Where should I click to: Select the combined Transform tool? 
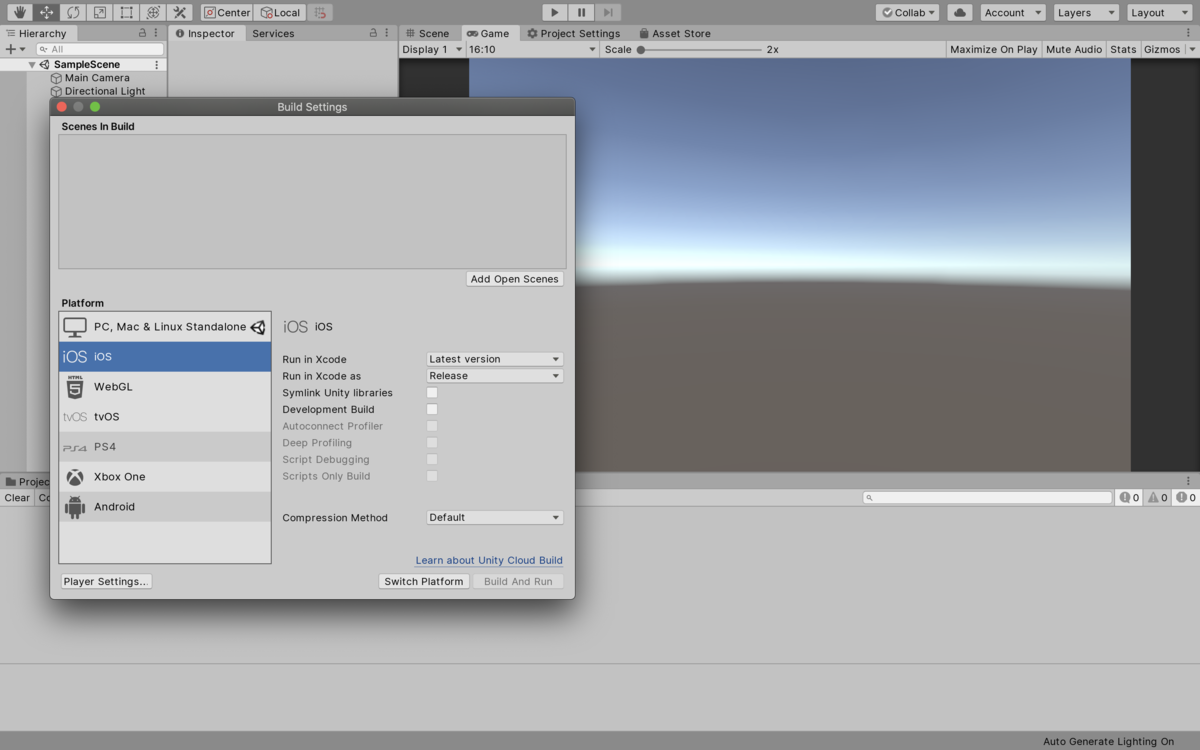153,13
